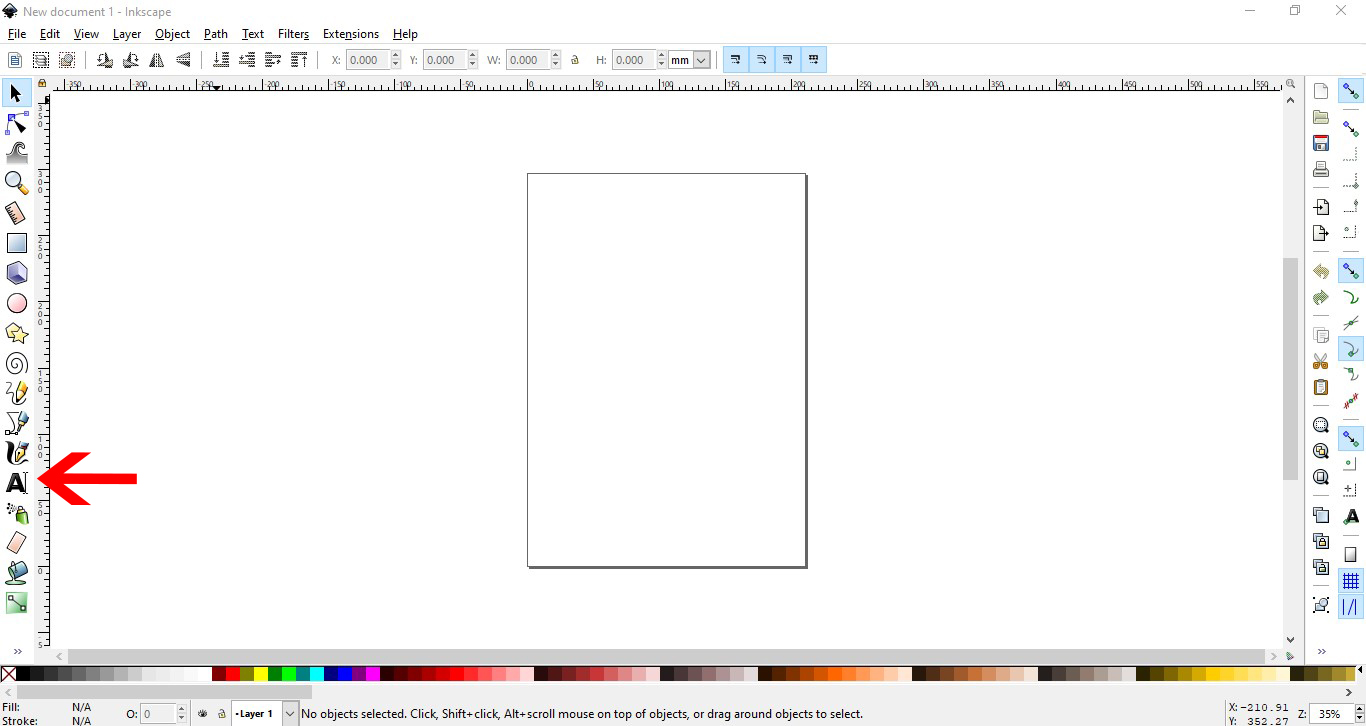Click the clipboard paste icon

pyautogui.click(x=1321, y=387)
